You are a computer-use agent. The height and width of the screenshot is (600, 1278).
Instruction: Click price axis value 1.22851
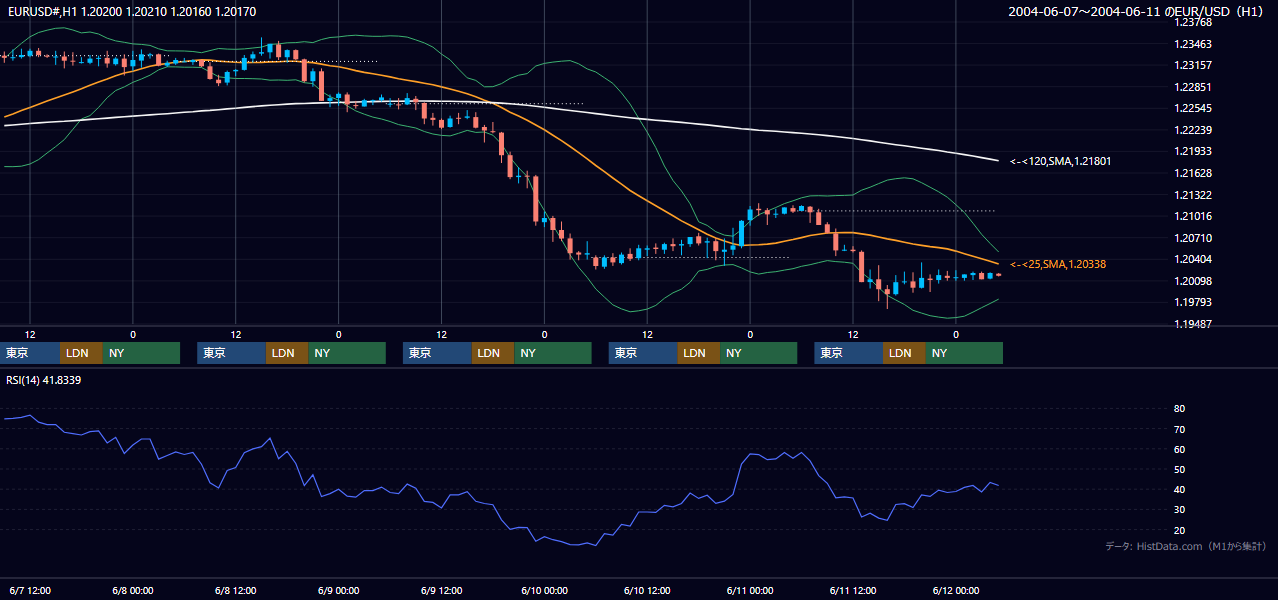tap(1193, 87)
